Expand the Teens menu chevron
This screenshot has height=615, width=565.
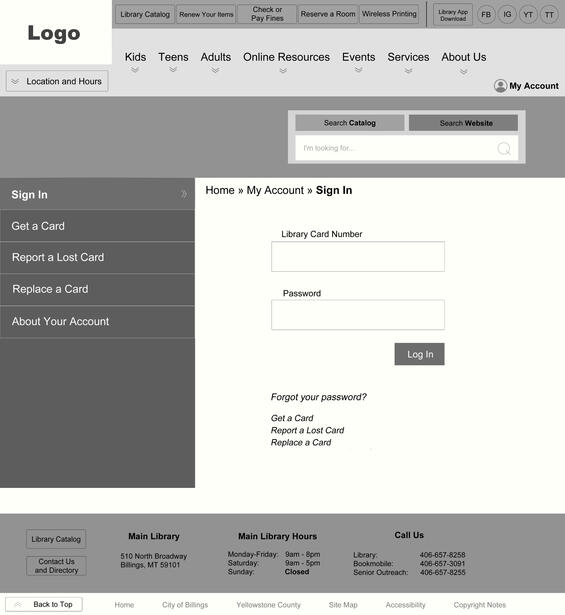(x=173, y=70)
